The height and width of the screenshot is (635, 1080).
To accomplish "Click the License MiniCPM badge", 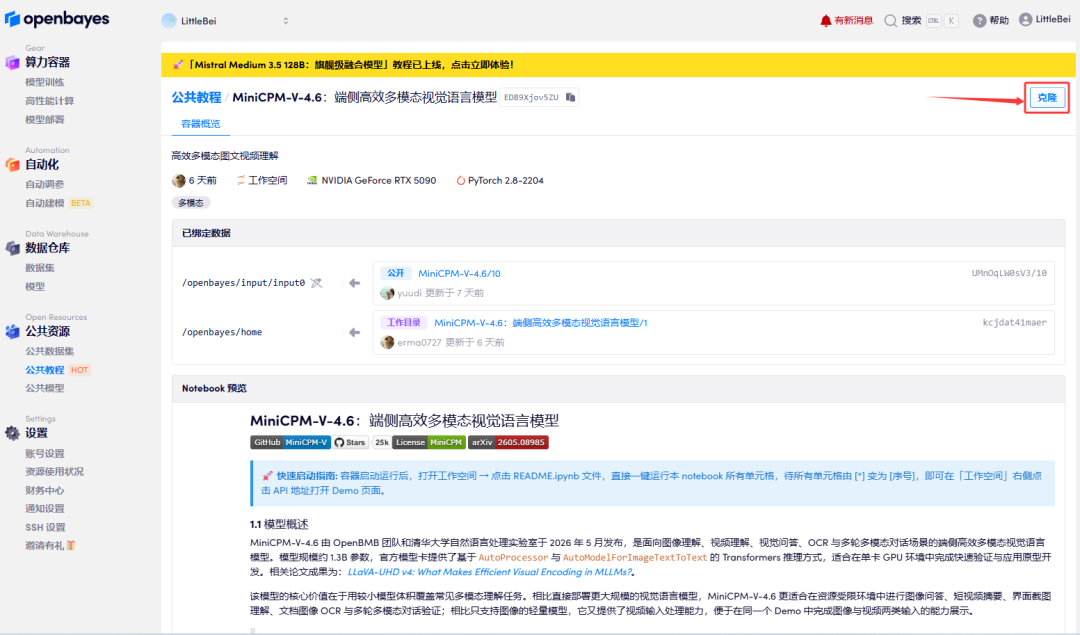I will (x=428, y=442).
